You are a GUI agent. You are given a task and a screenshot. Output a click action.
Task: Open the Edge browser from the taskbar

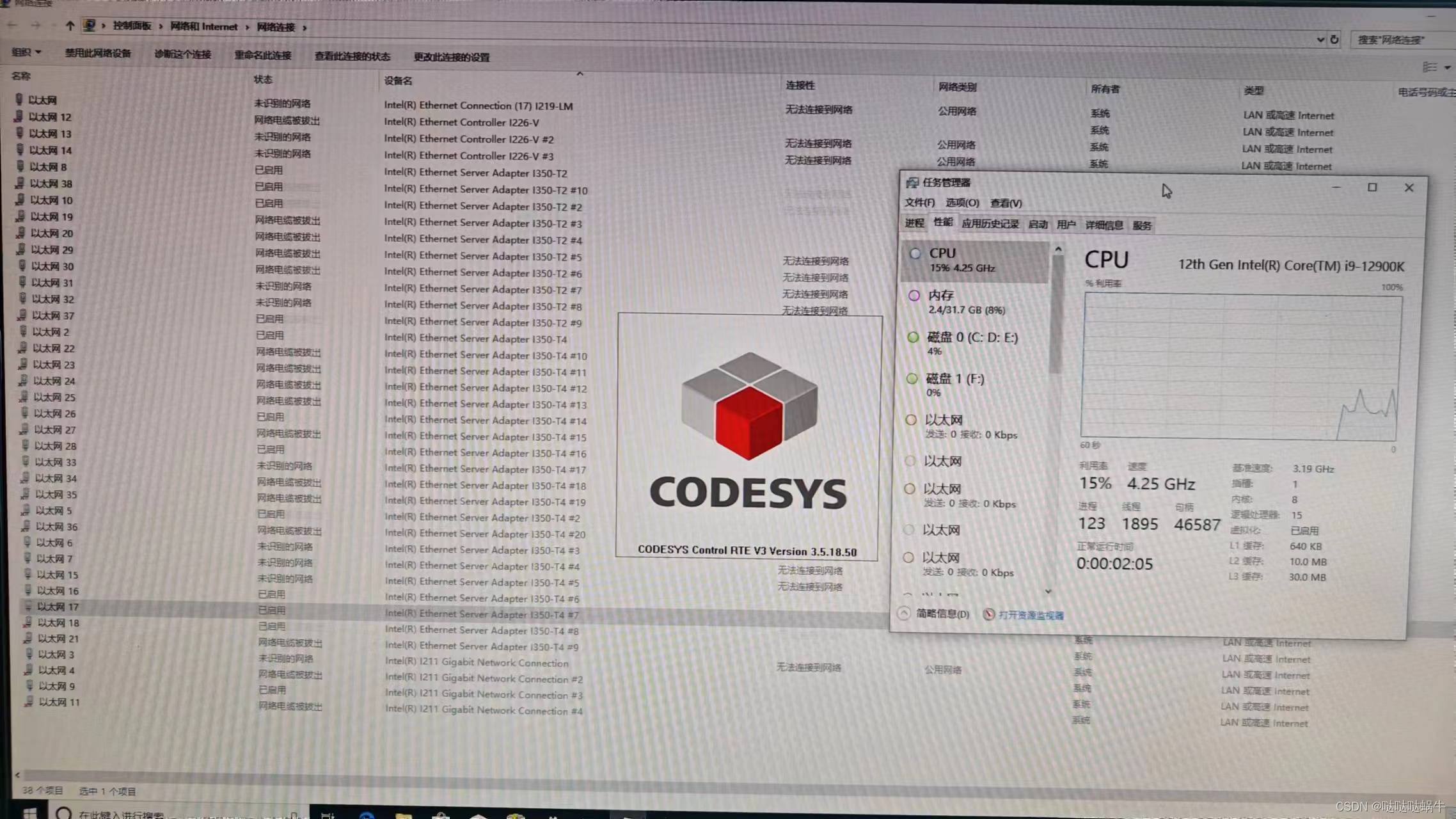(x=367, y=815)
